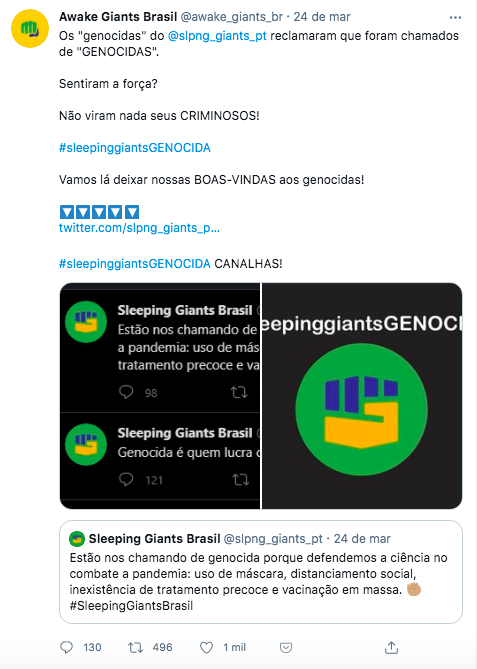Click the small Sleeping Giants avatar in the quote
The width and height of the screenshot is (477, 669).
77,539
